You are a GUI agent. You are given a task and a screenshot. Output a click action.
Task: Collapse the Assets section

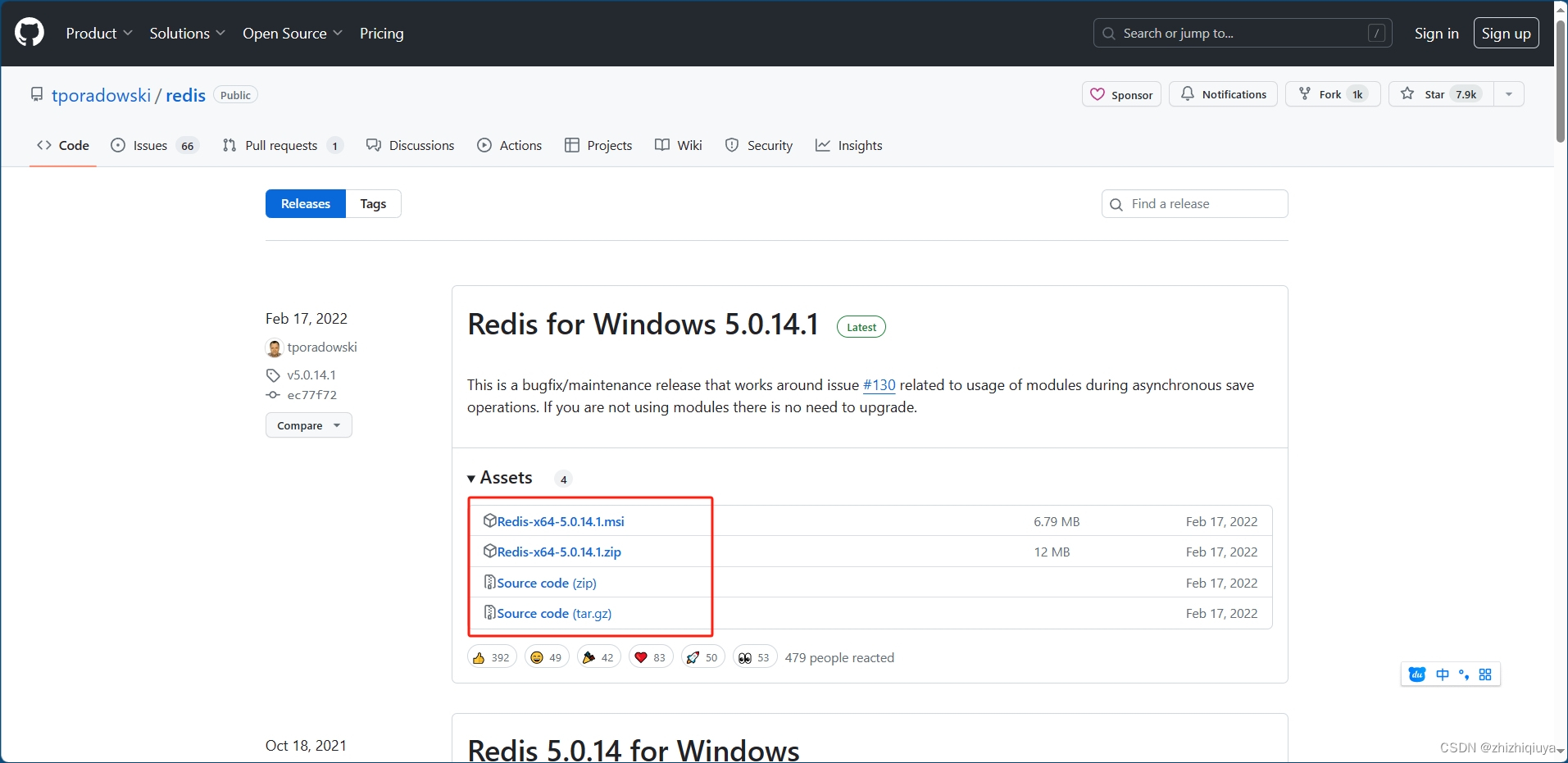[x=500, y=478]
